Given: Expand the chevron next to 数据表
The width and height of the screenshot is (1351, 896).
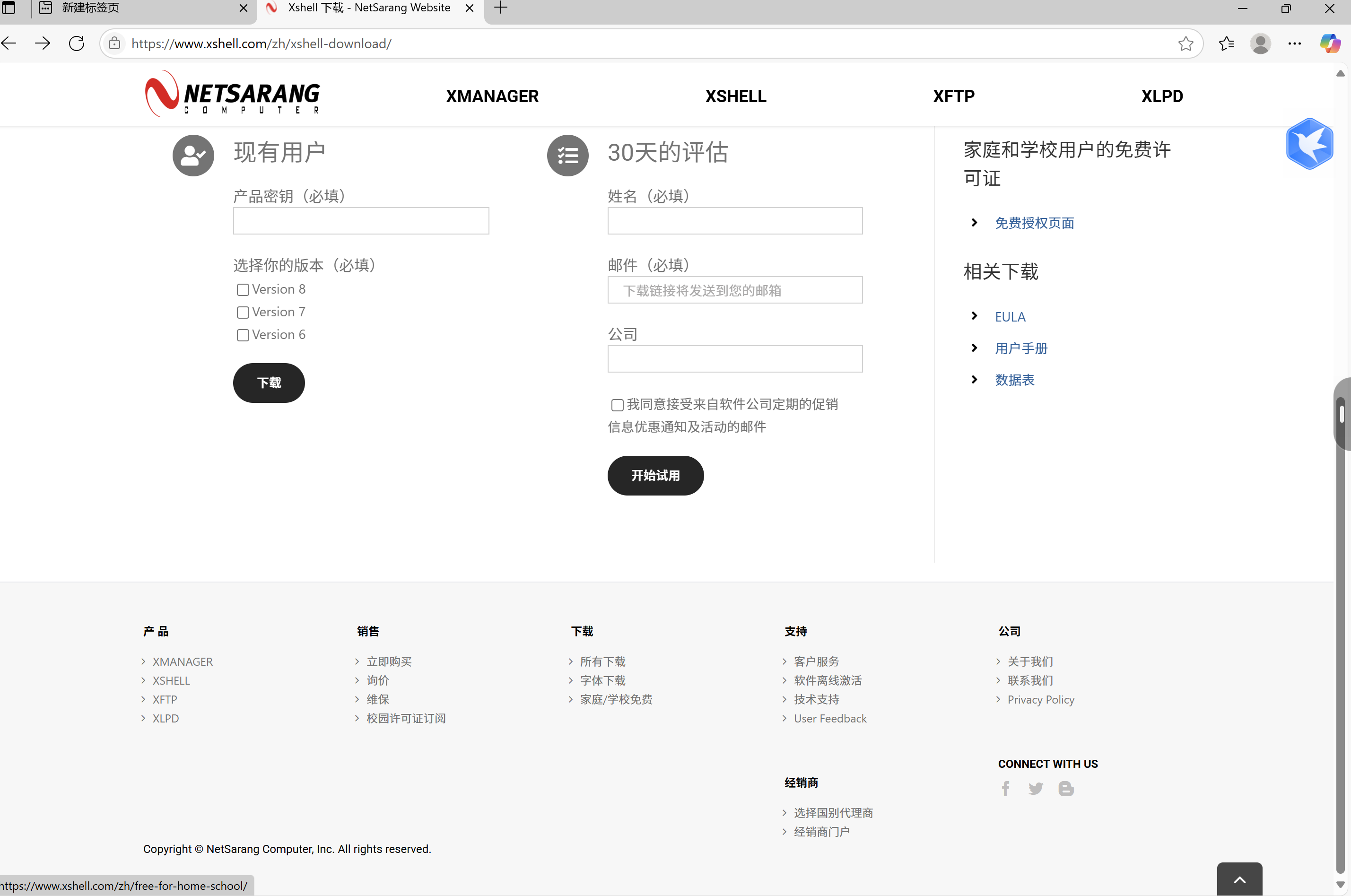Looking at the screenshot, I should (974, 379).
